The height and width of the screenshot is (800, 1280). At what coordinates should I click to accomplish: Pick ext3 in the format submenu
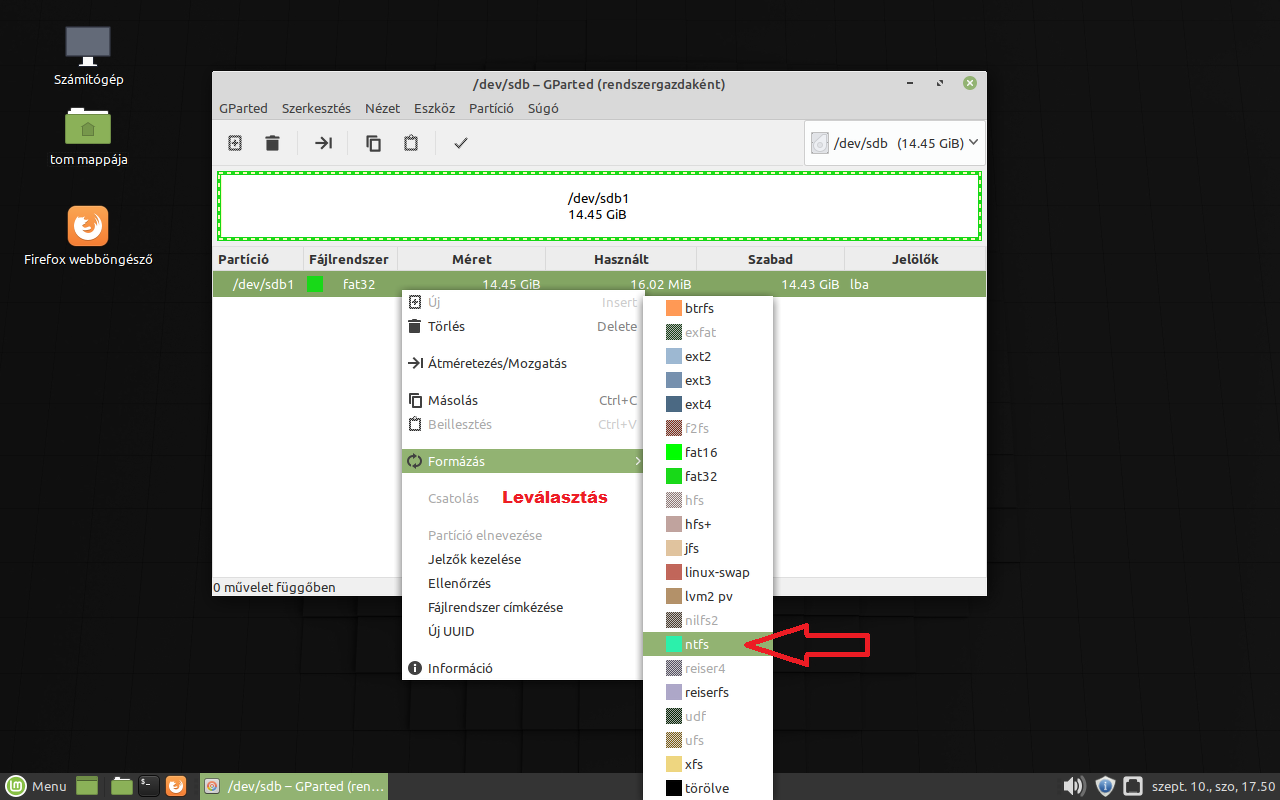pyautogui.click(x=708, y=380)
